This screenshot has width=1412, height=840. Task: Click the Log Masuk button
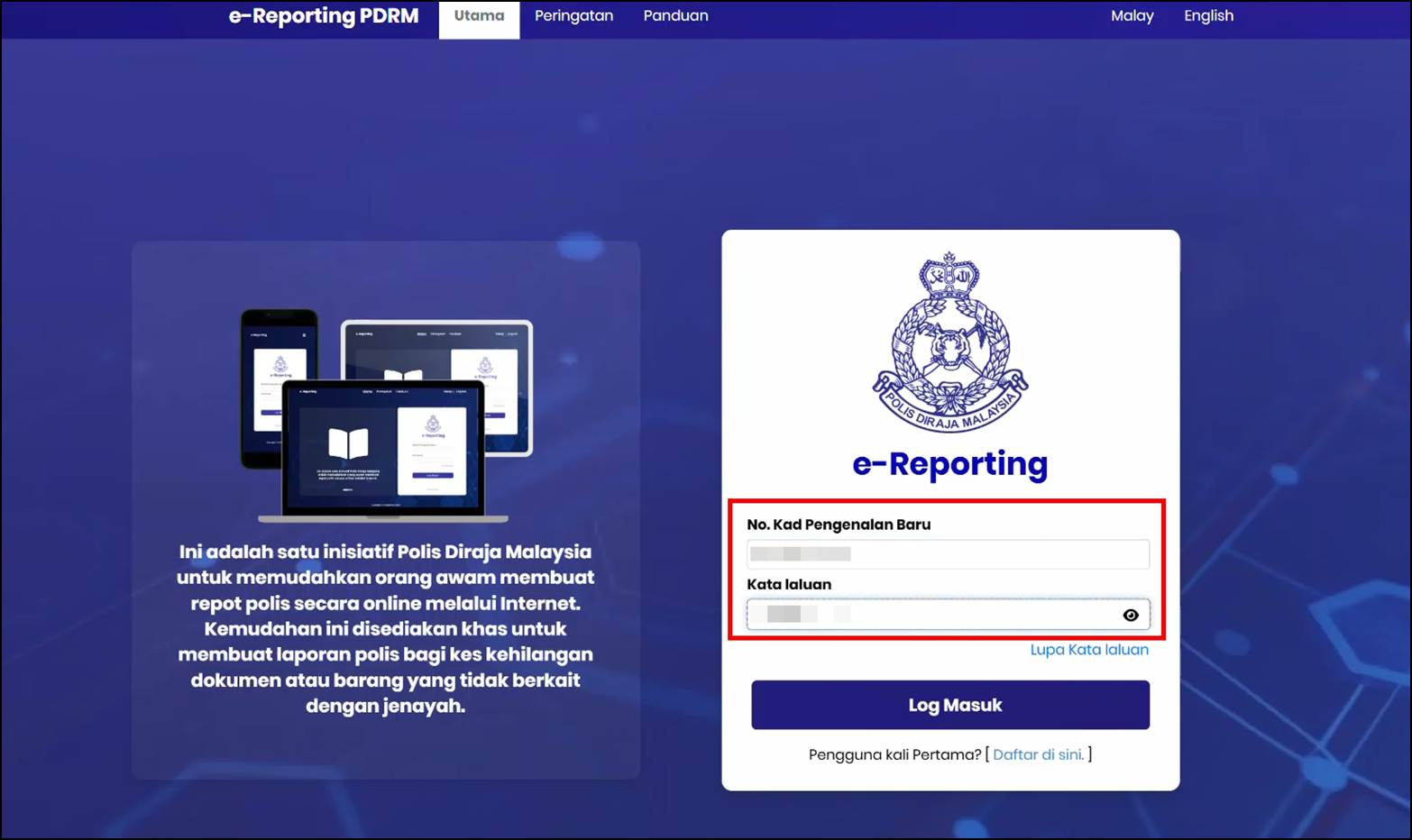click(x=950, y=705)
